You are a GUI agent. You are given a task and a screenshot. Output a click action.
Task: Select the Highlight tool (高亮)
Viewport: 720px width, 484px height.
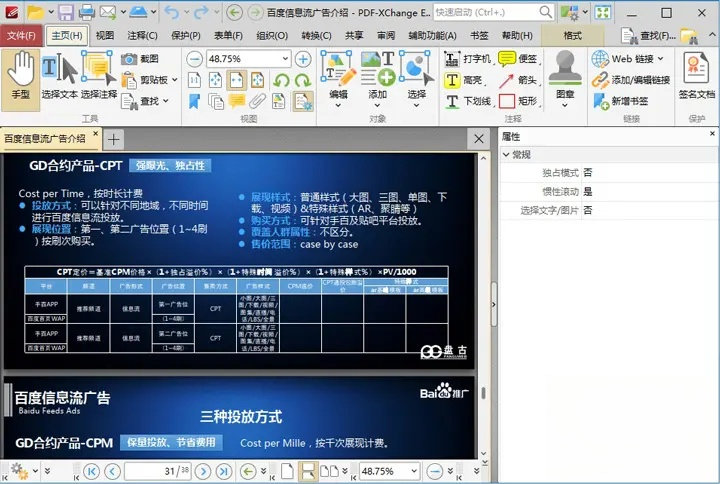pos(464,80)
